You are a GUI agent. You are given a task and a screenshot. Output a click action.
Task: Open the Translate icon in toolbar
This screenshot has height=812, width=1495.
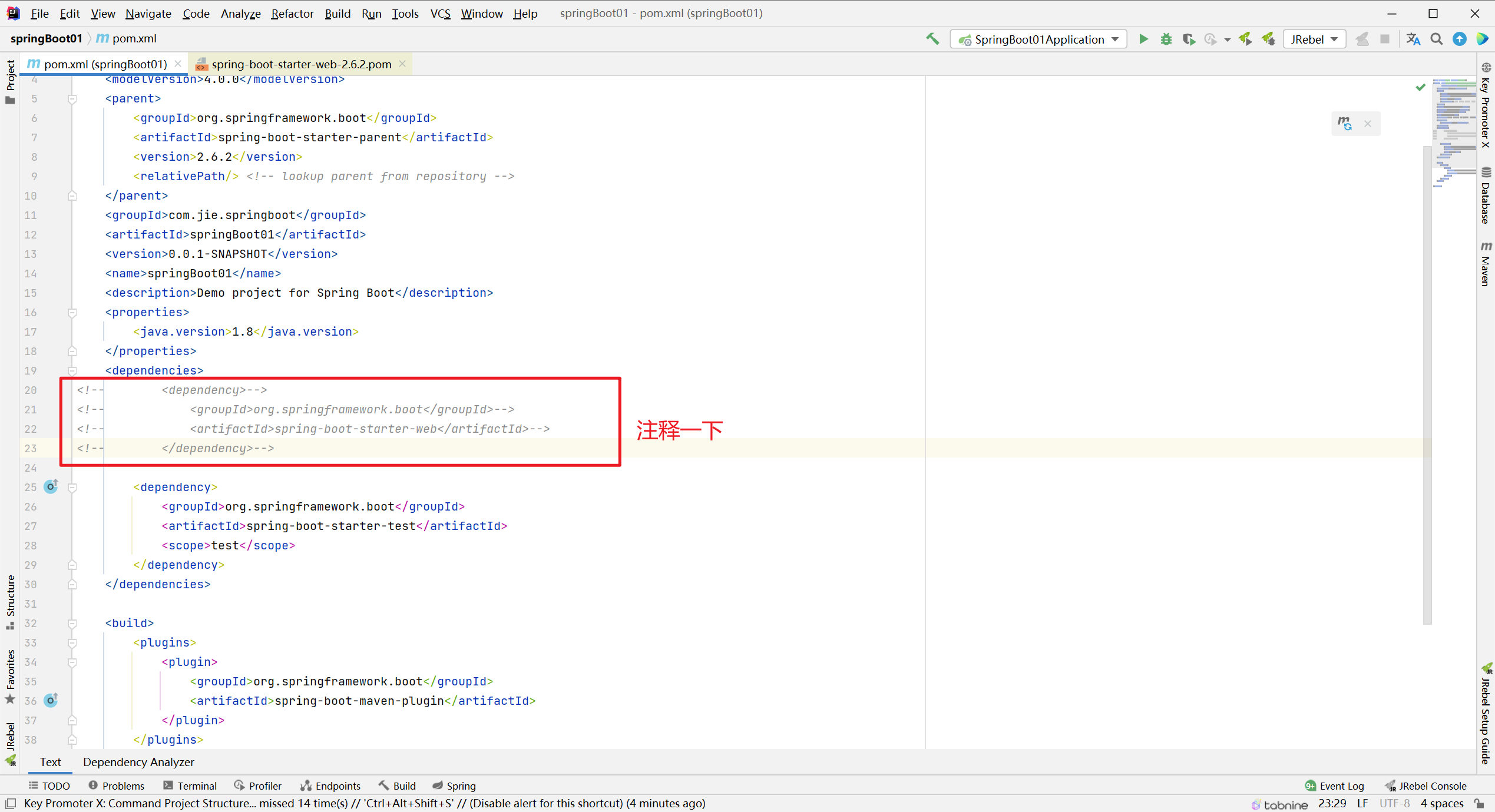pyautogui.click(x=1413, y=39)
